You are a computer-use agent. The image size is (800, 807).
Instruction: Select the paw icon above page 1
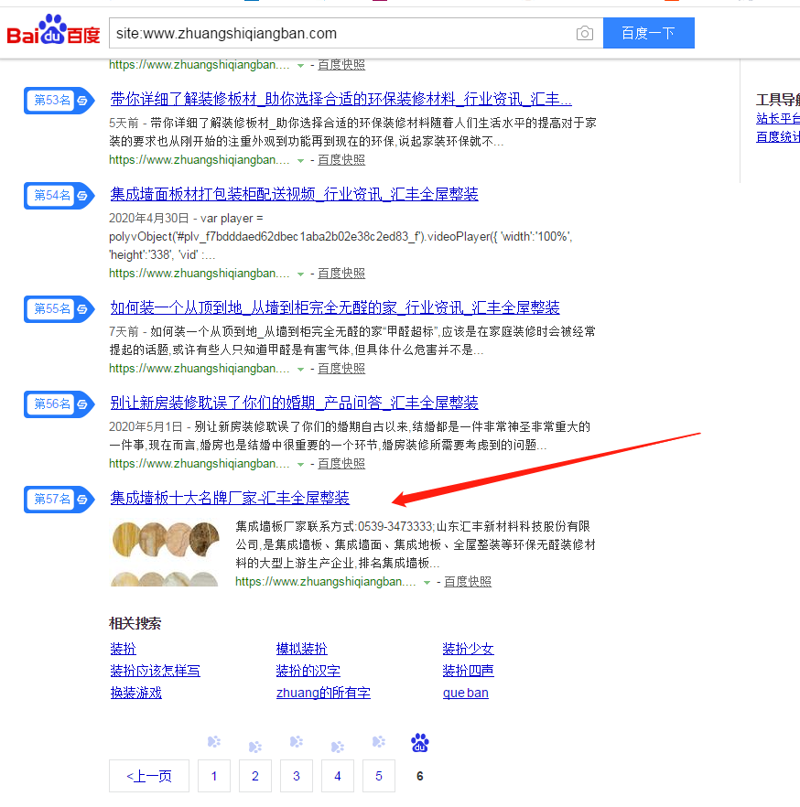[214, 742]
